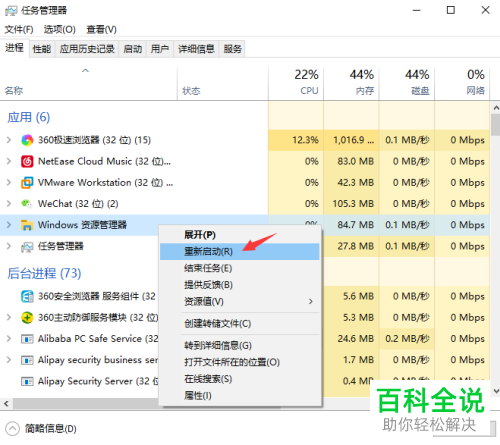Click the 105.3 MB memory cell
Image resolution: width=500 pixels, height=445 pixels.
[351, 204]
